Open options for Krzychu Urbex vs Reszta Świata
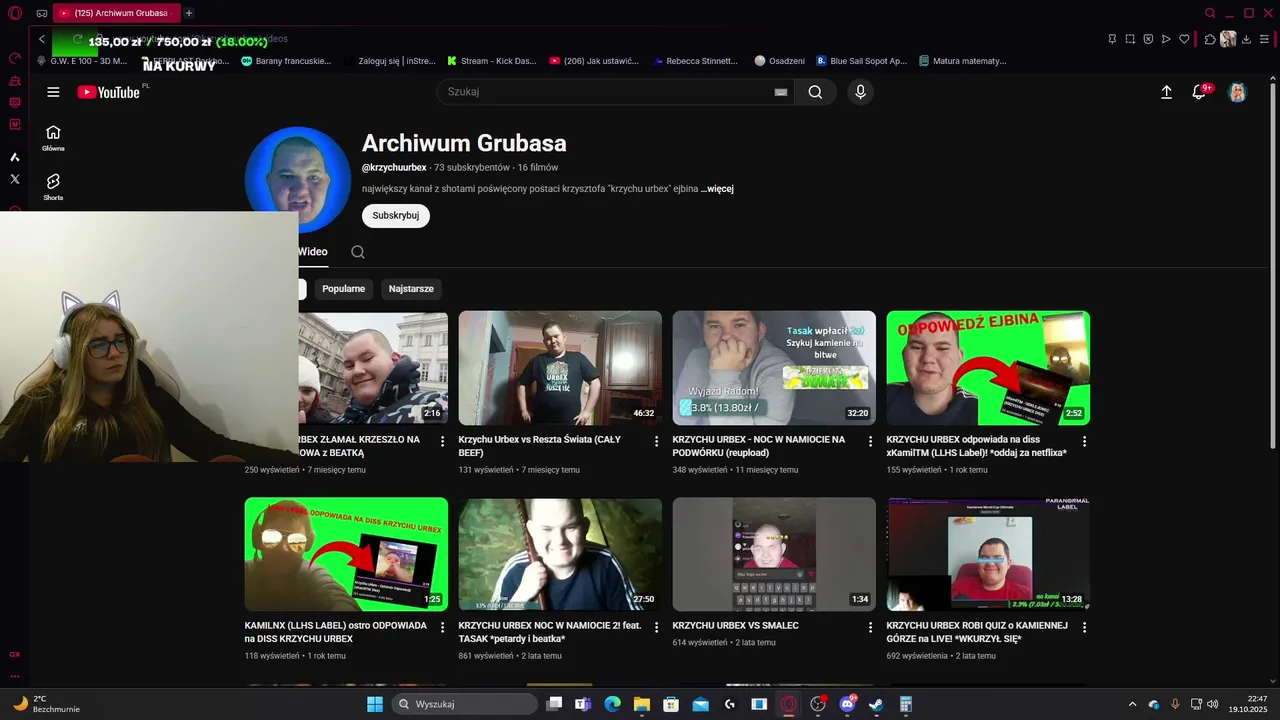This screenshot has height=720, width=1280. 657,441
